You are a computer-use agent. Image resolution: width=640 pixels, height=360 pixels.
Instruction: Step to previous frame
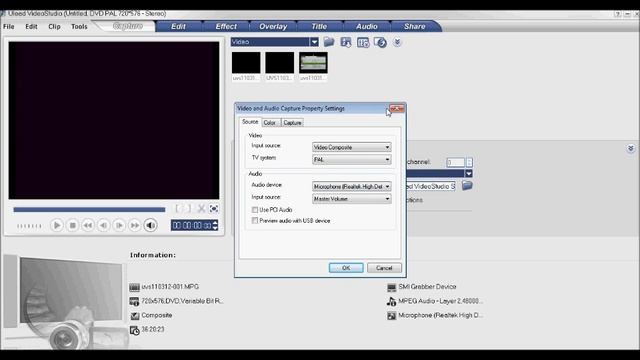tap(103, 225)
